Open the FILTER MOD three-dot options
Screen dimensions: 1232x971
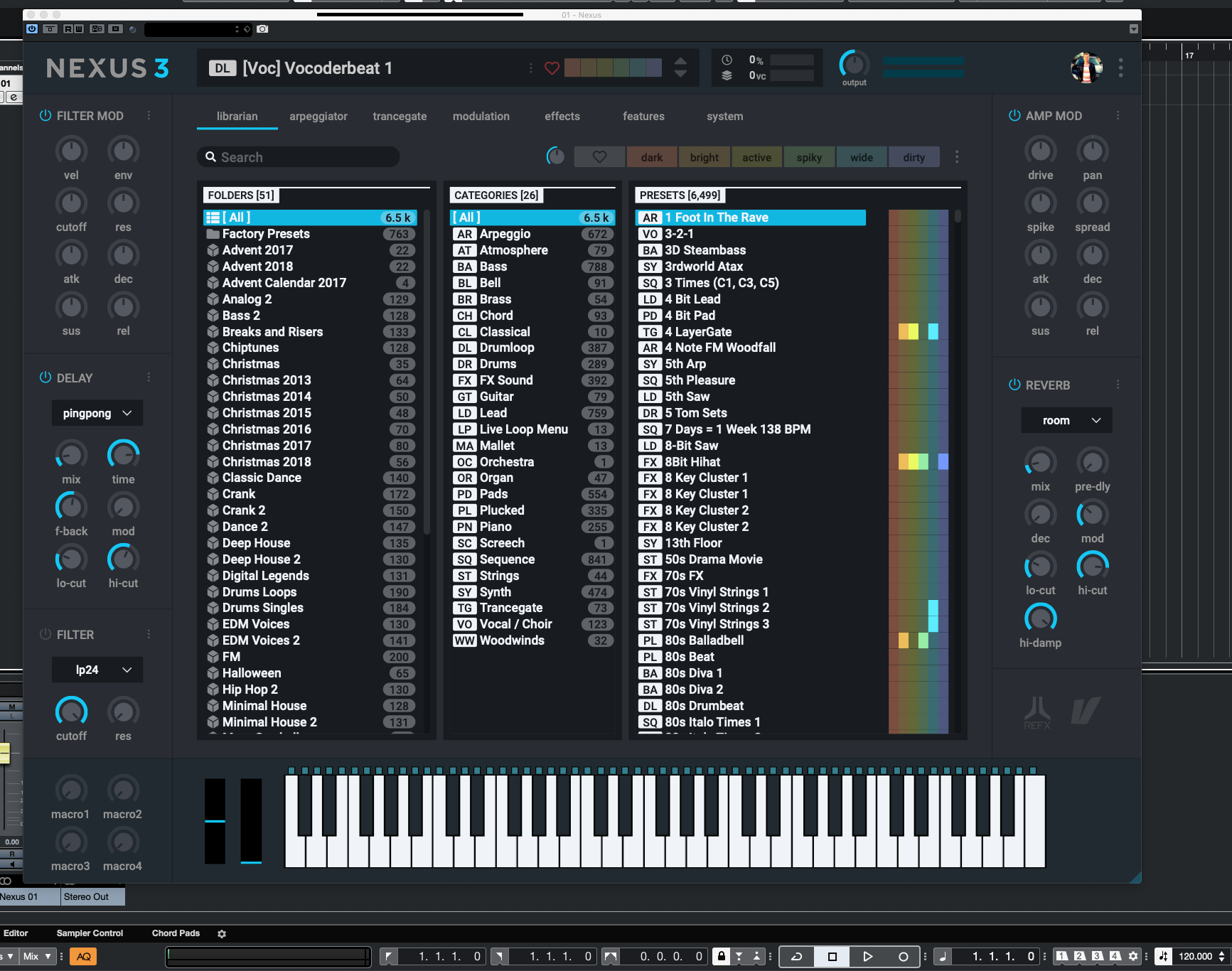(x=149, y=115)
